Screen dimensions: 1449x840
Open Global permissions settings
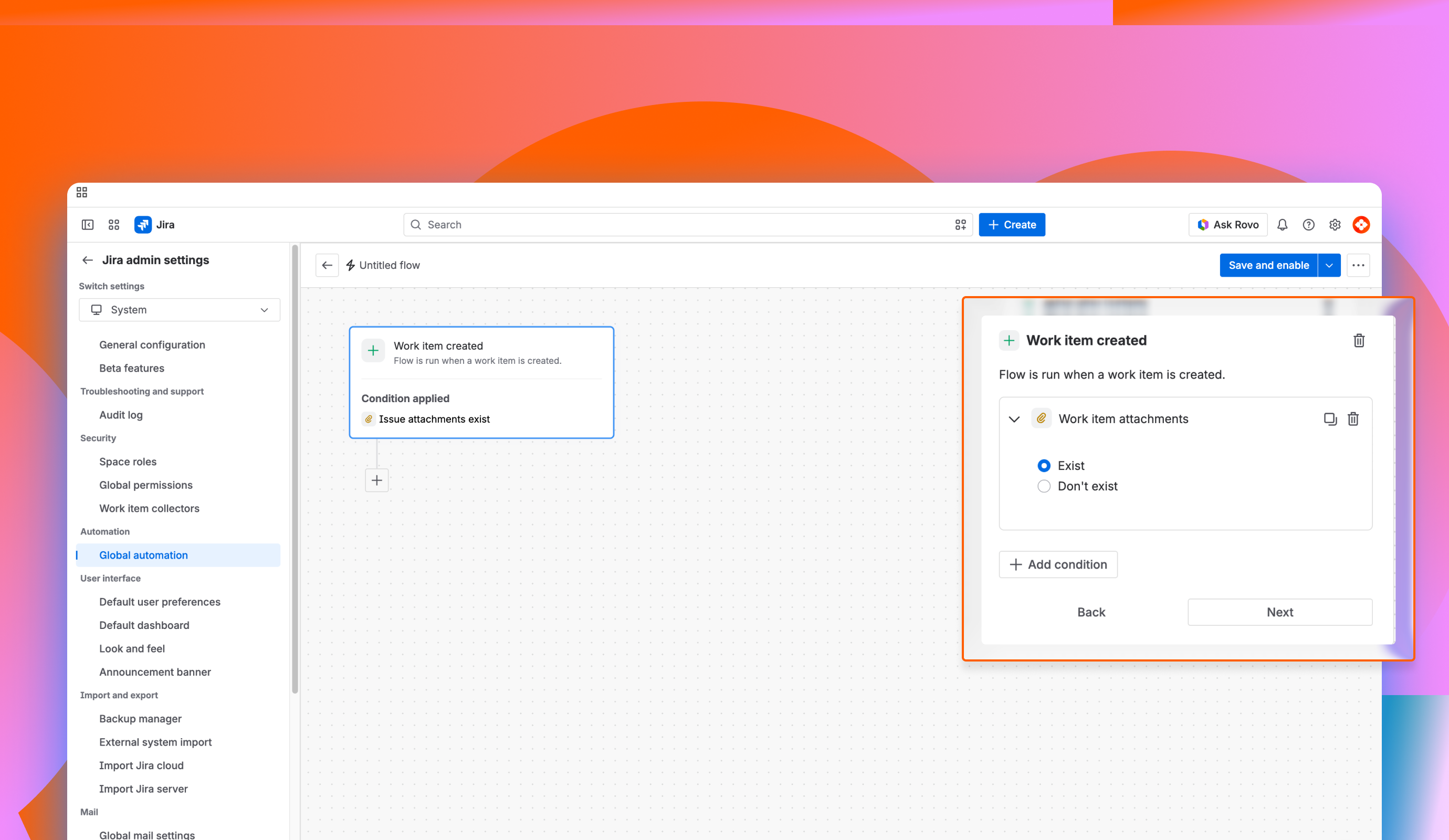tap(145, 485)
